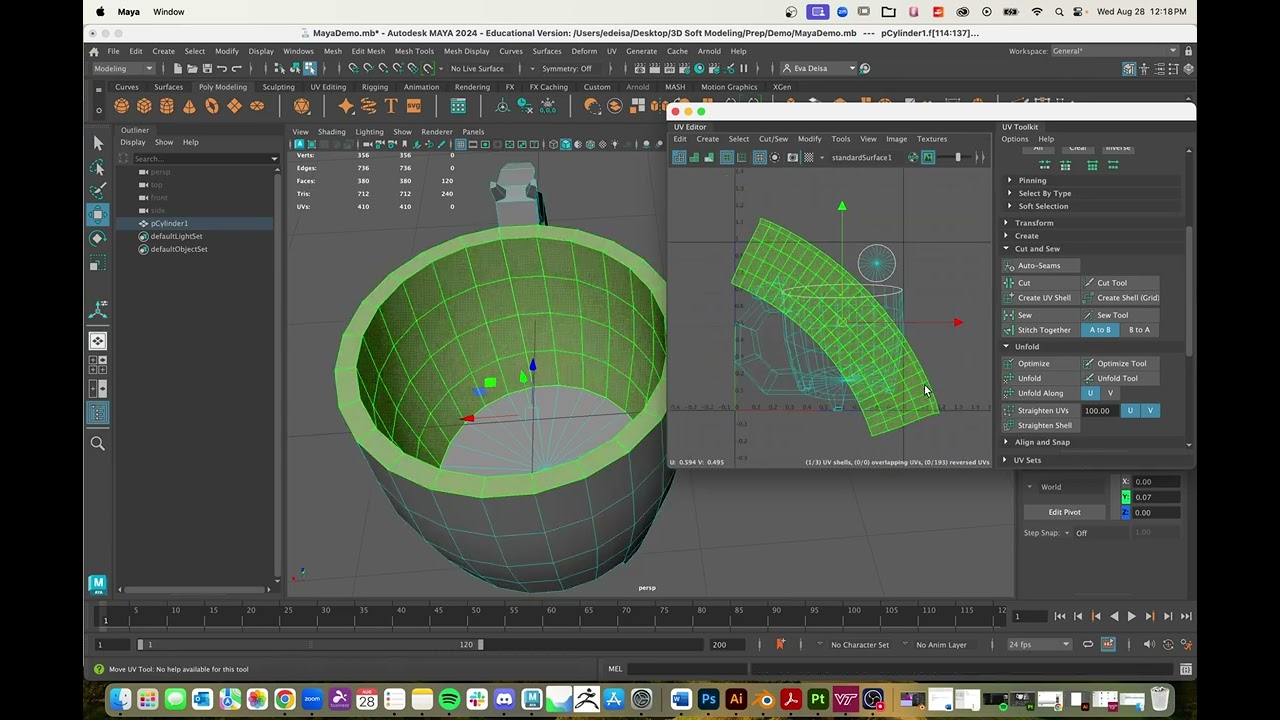Screen dimensions: 1280x720
Task: Switch to the Sculpting shelf tab
Action: click(x=279, y=87)
